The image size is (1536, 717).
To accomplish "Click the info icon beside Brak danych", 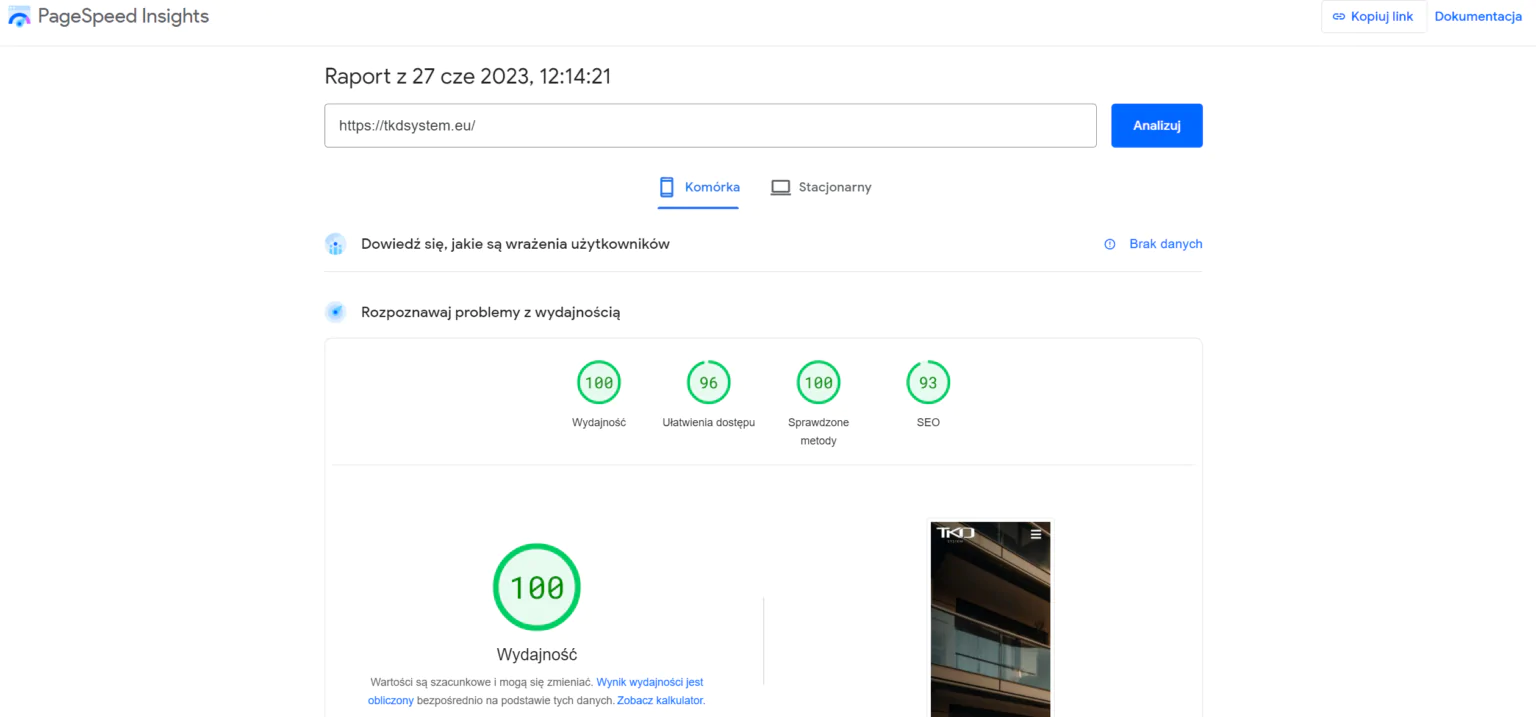I will [1109, 244].
